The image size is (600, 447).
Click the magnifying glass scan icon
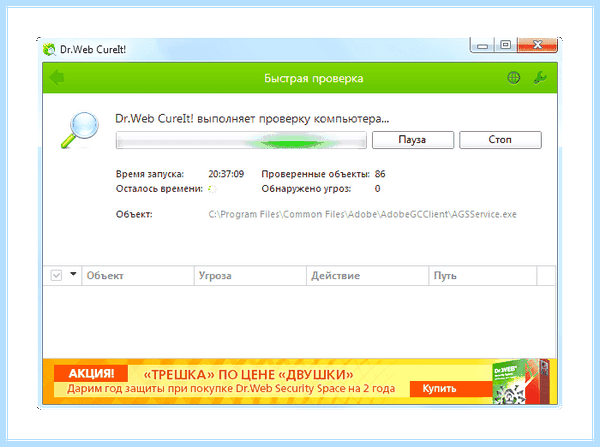(x=80, y=130)
